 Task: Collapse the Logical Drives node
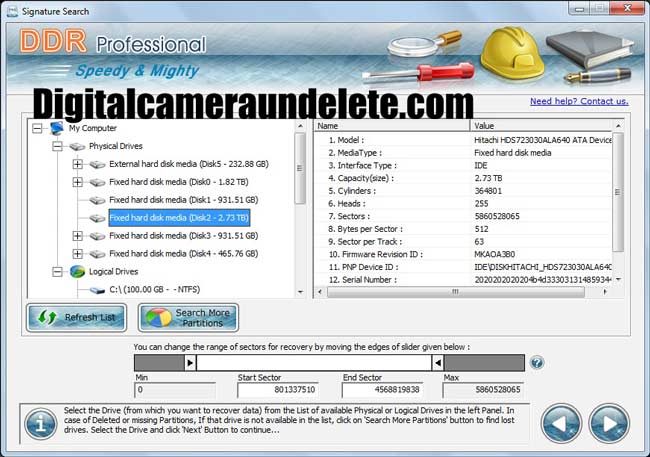click(x=57, y=272)
